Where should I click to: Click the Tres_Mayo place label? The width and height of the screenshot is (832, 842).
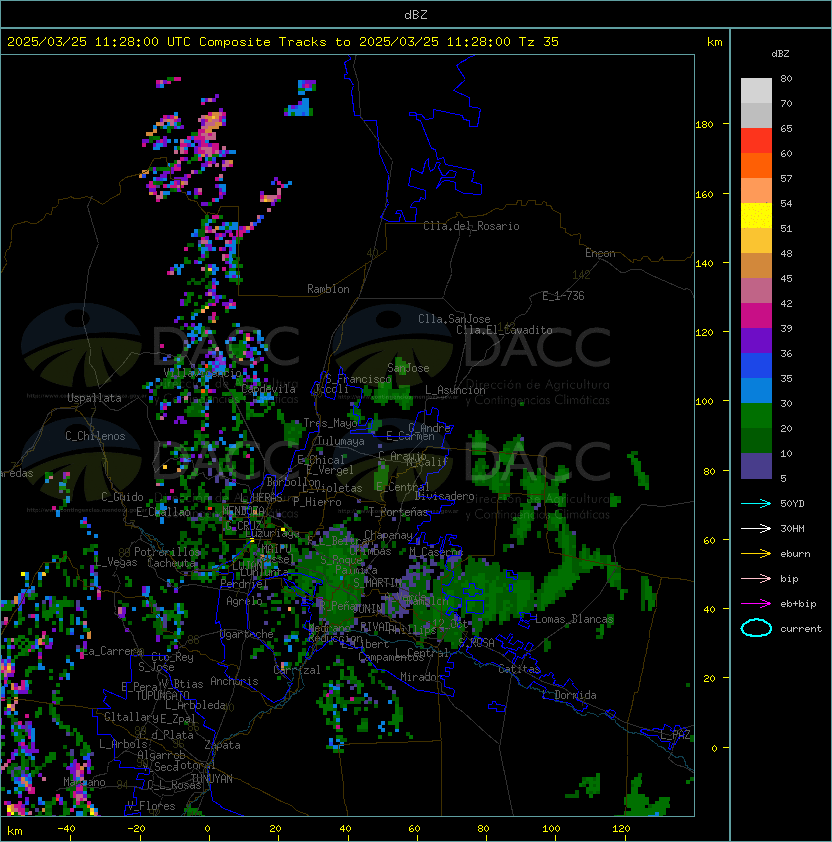pyautogui.click(x=330, y=423)
